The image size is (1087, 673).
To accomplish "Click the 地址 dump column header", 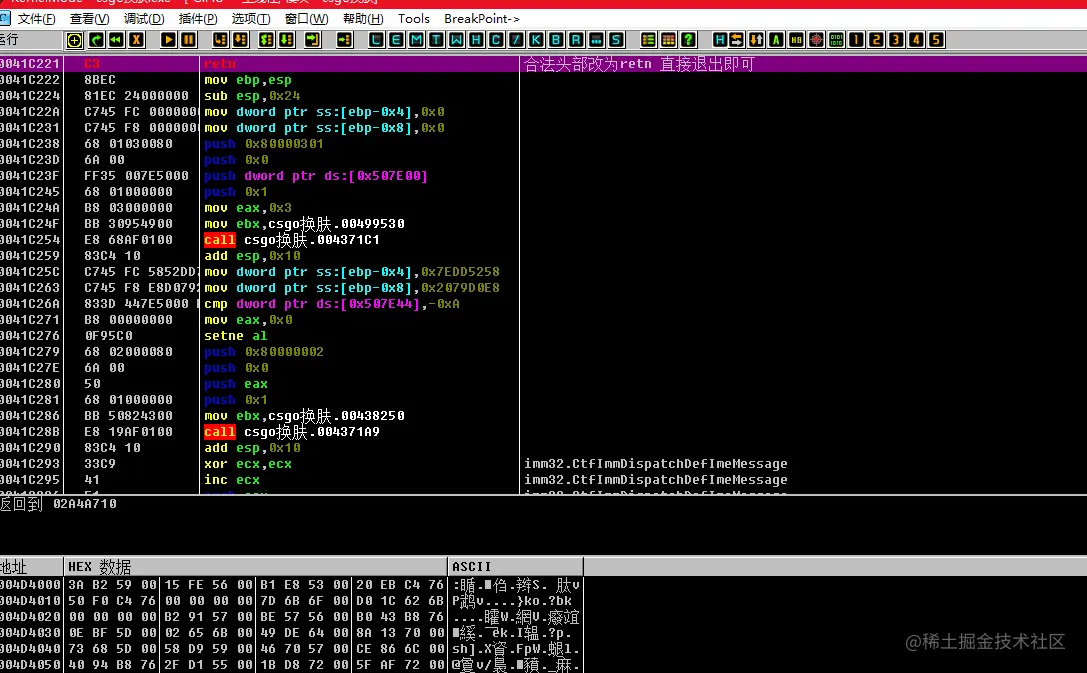I will tap(31, 567).
